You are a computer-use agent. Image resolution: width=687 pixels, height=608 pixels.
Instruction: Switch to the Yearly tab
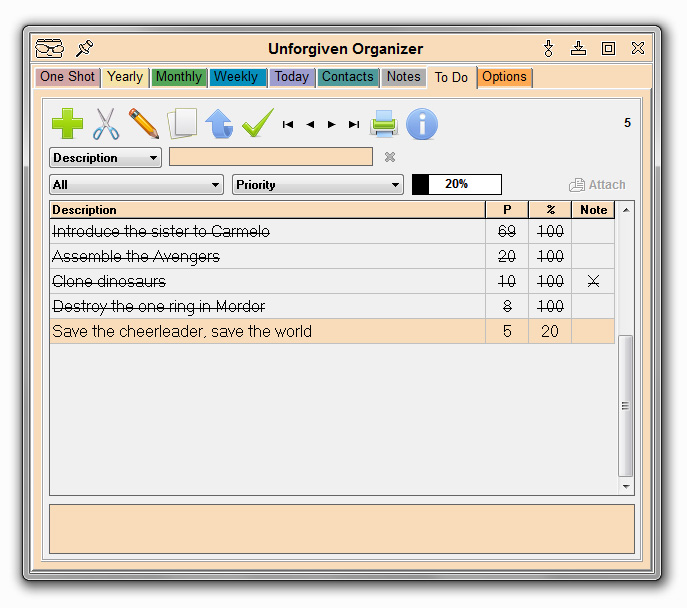click(x=125, y=77)
